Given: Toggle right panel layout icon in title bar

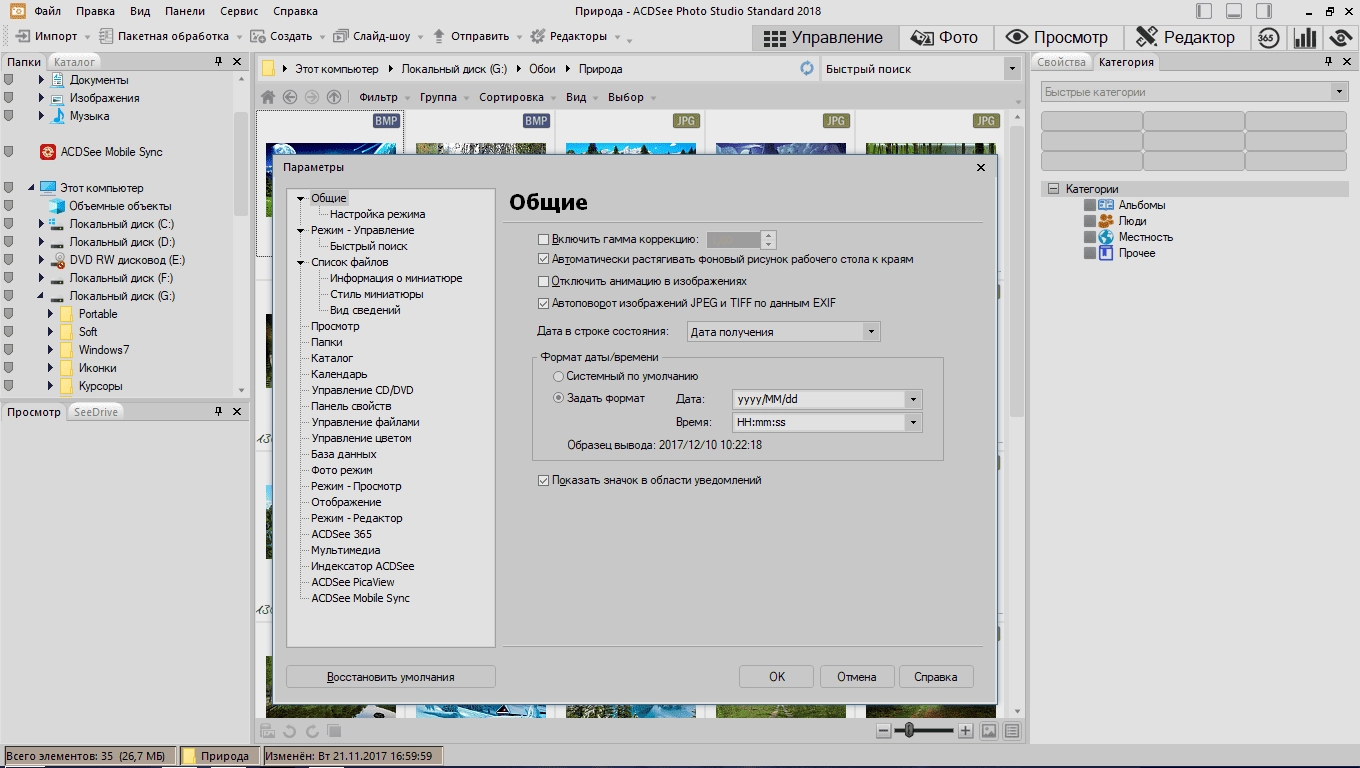Looking at the screenshot, I should tap(1264, 11).
